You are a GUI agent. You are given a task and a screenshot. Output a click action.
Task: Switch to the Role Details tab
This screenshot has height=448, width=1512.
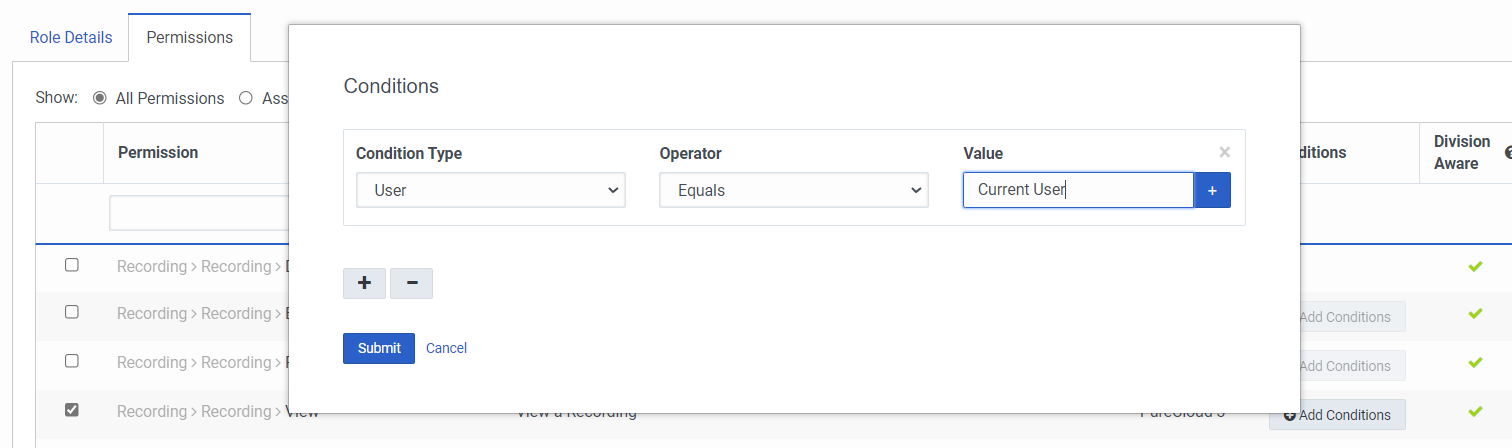[71, 38]
